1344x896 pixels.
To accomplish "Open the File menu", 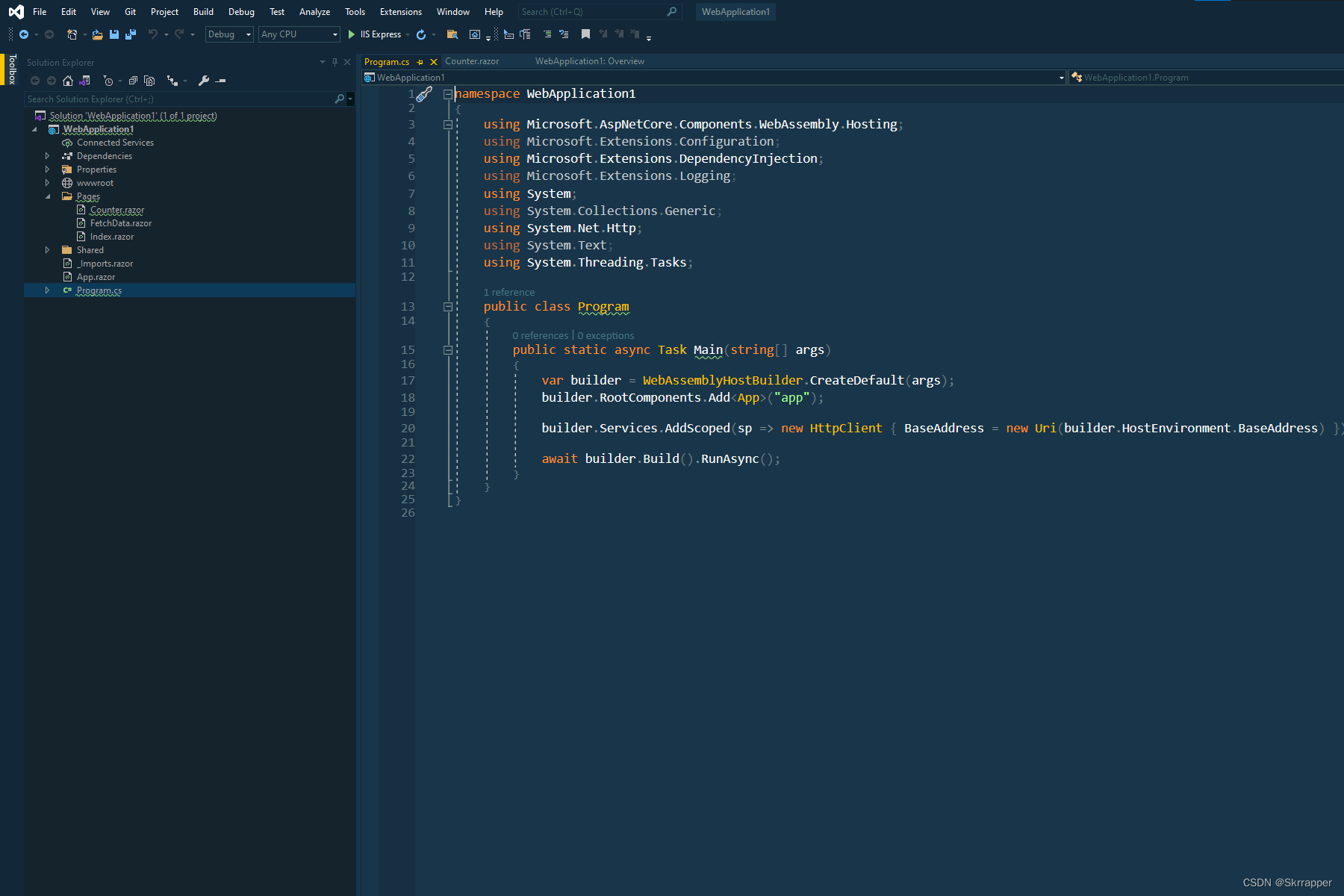I will pyautogui.click(x=40, y=12).
